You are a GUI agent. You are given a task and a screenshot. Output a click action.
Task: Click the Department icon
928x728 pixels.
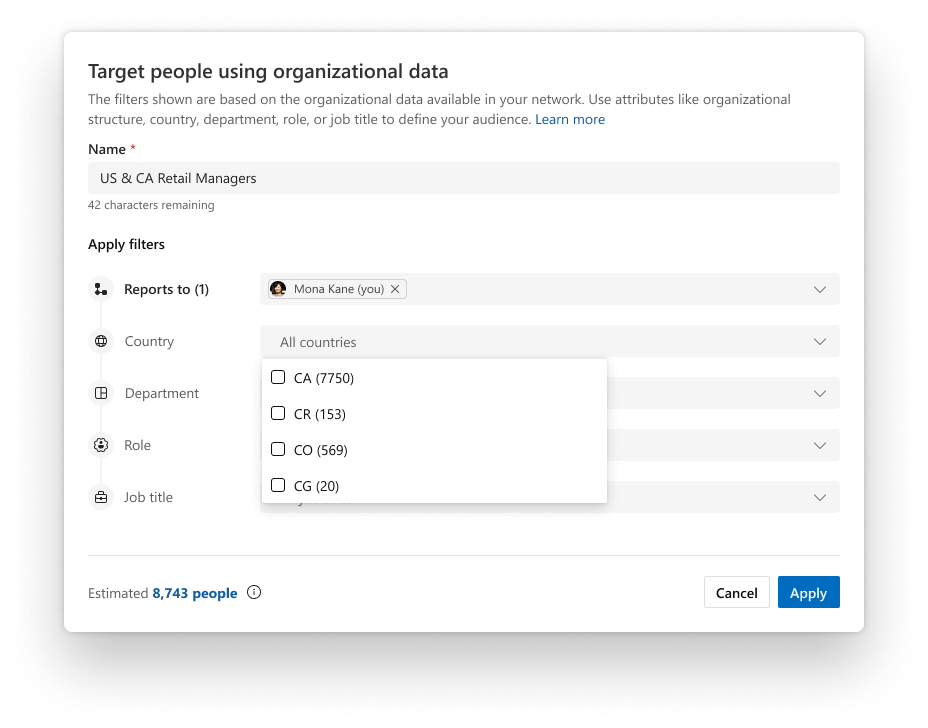[100, 392]
